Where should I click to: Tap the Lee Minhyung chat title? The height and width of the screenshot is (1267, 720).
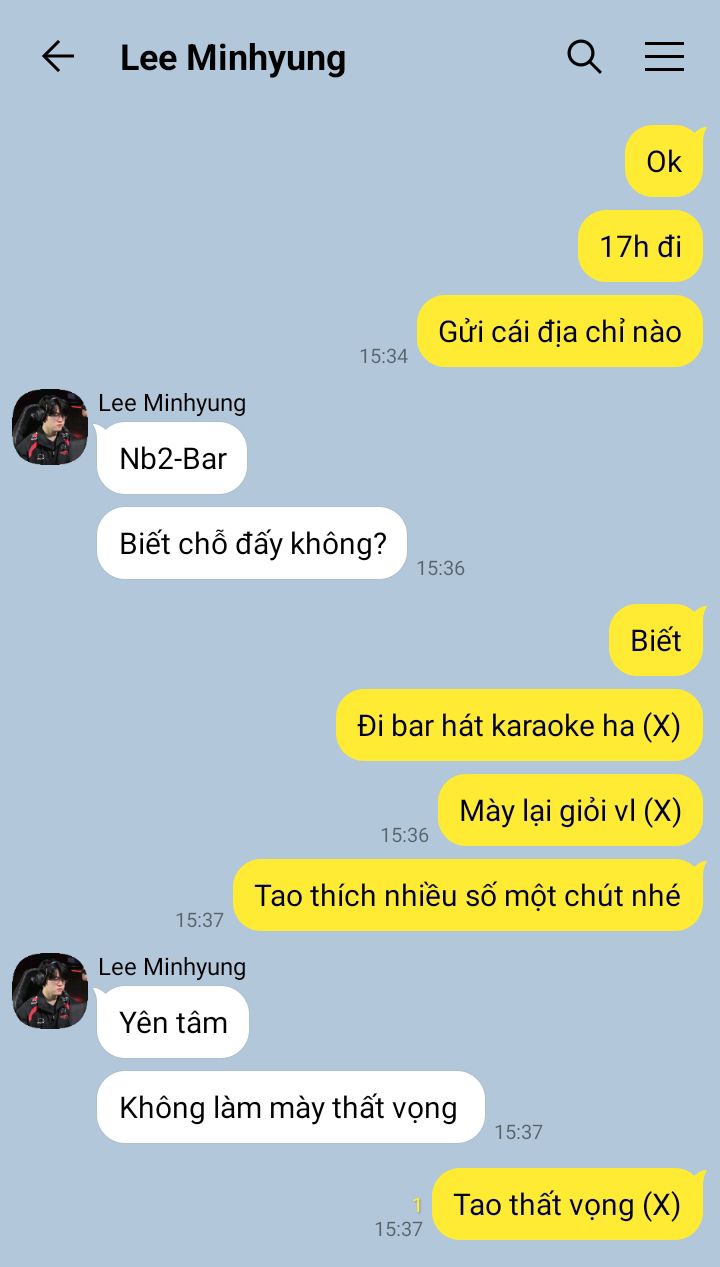(233, 58)
